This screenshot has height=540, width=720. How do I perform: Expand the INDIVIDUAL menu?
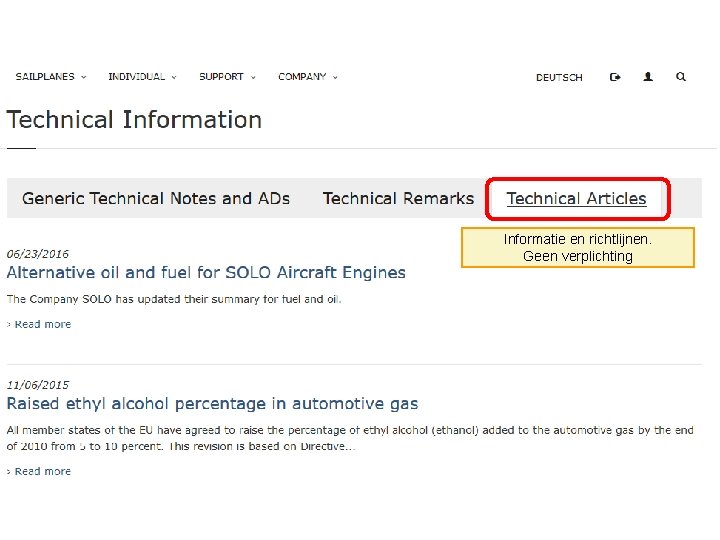pos(142,76)
